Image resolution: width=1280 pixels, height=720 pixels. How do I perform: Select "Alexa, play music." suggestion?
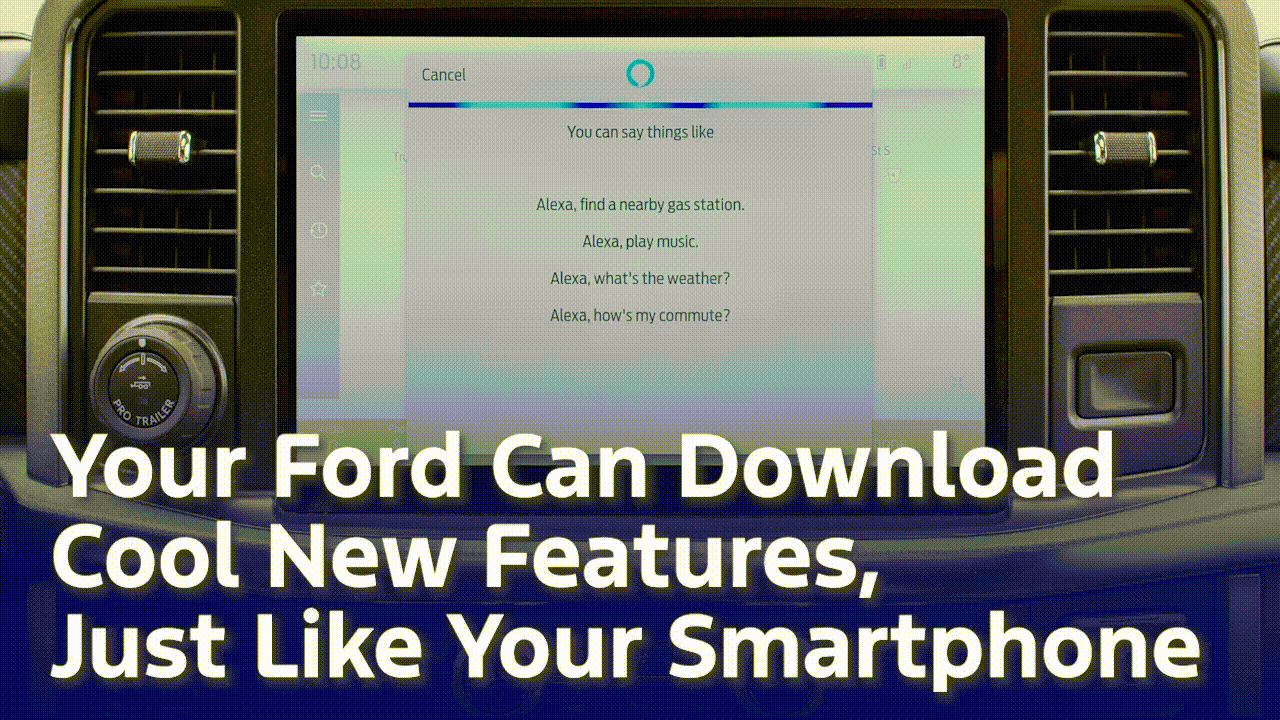click(640, 242)
